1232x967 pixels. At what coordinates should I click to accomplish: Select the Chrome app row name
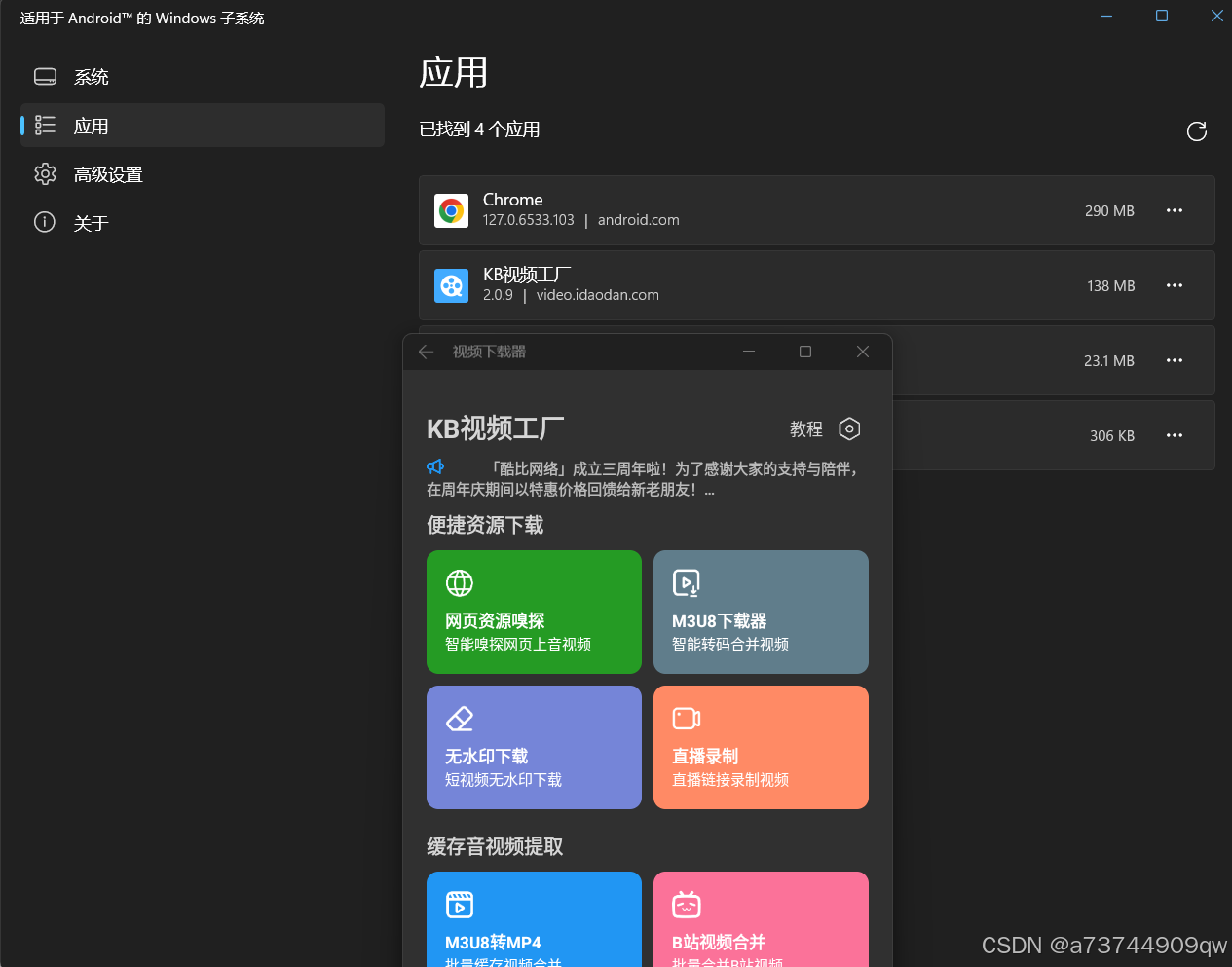click(513, 200)
